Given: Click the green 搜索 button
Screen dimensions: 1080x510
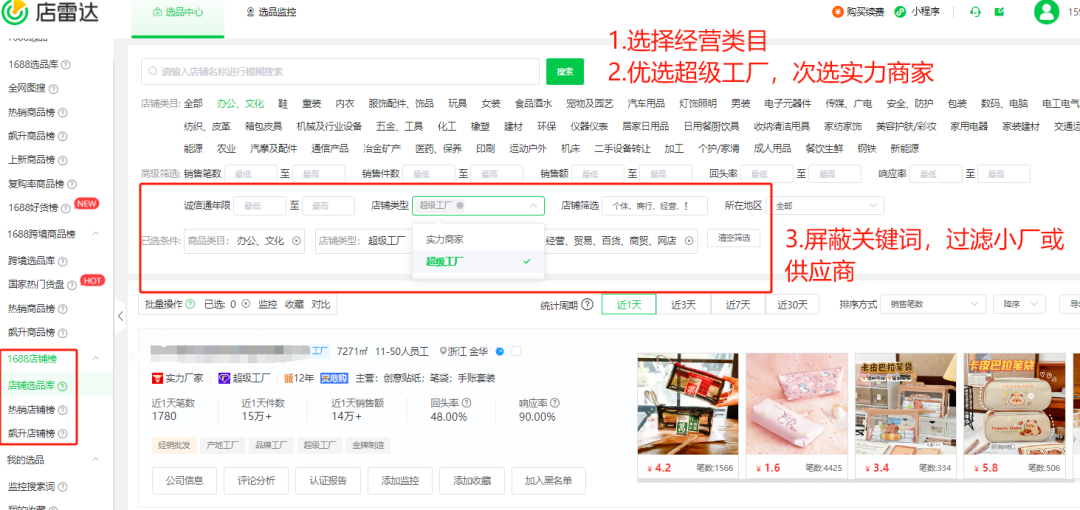Looking at the screenshot, I should pyautogui.click(x=564, y=71).
